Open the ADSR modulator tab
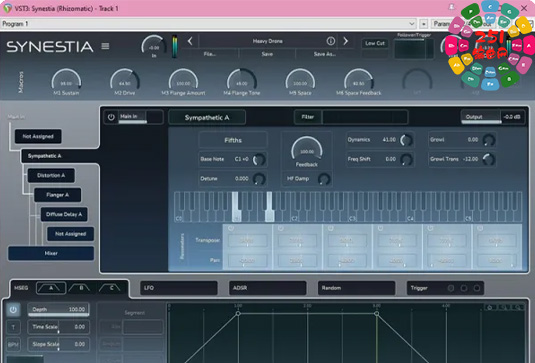The image size is (535, 363). [x=268, y=288]
